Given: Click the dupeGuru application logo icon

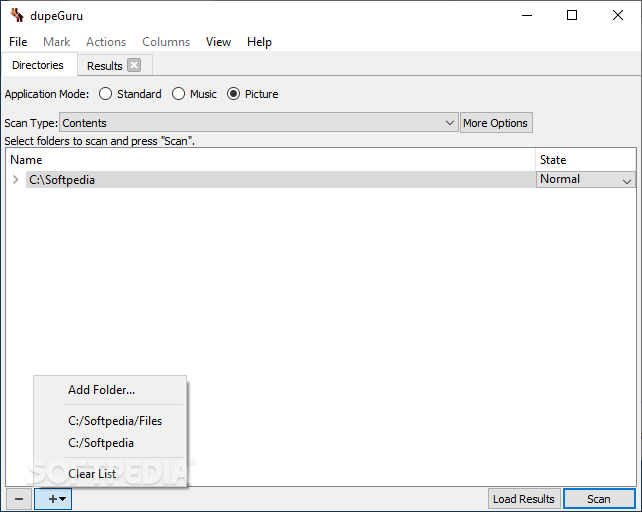Looking at the screenshot, I should pyautogui.click(x=17, y=16).
